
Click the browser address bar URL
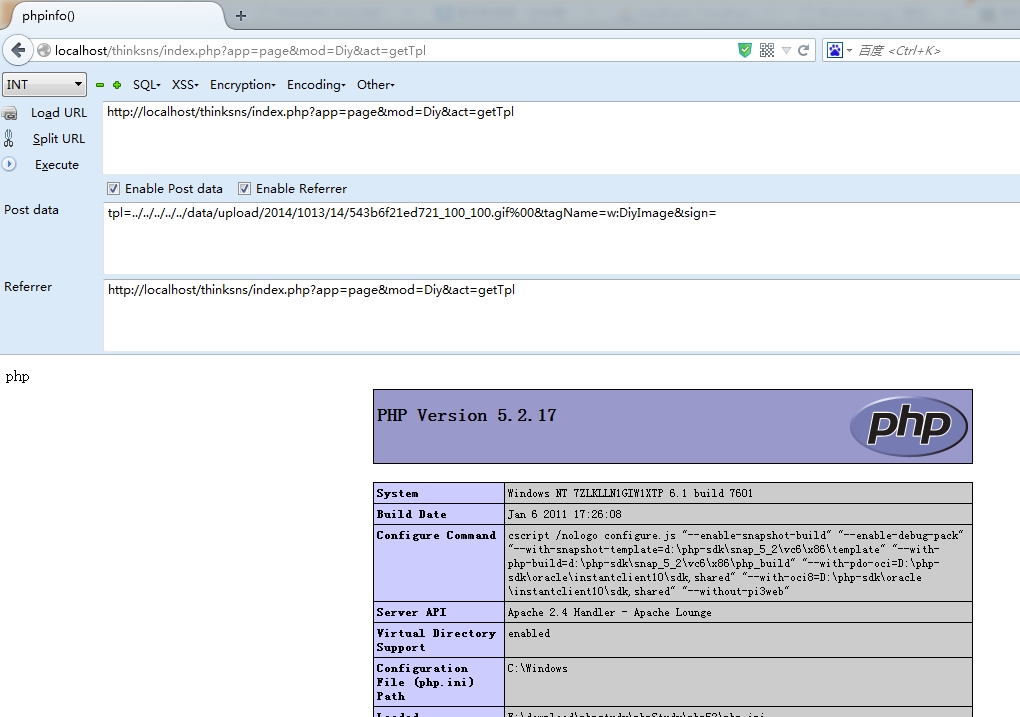tap(240, 50)
